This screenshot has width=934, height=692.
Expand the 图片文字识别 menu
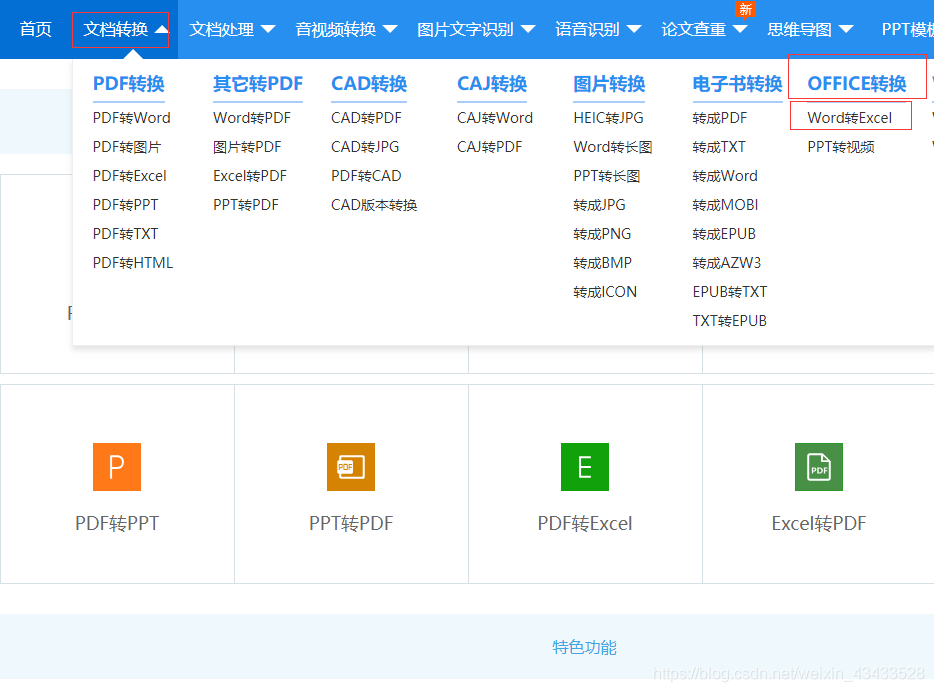pos(477,29)
